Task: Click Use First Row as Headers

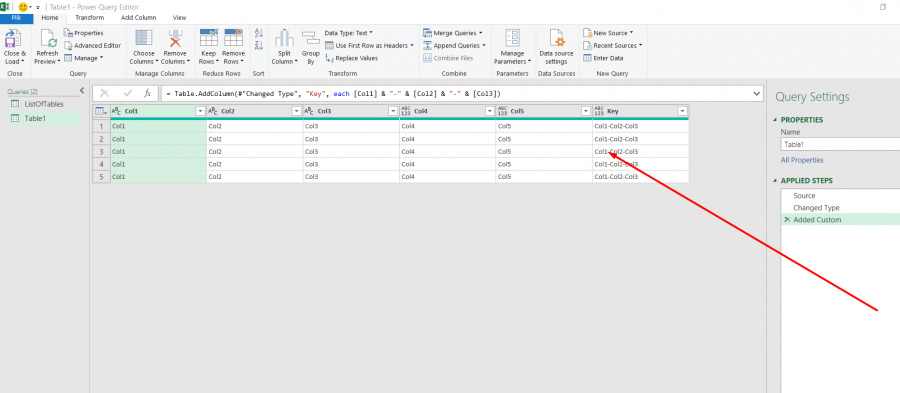Action: pos(369,45)
